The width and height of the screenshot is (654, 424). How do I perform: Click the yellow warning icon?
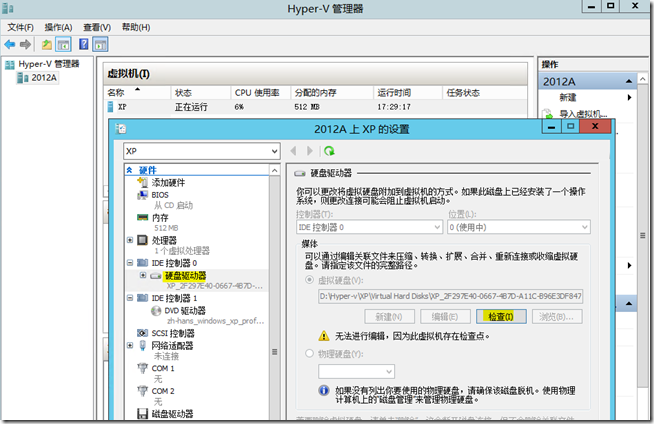pyautogui.click(x=324, y=336)
